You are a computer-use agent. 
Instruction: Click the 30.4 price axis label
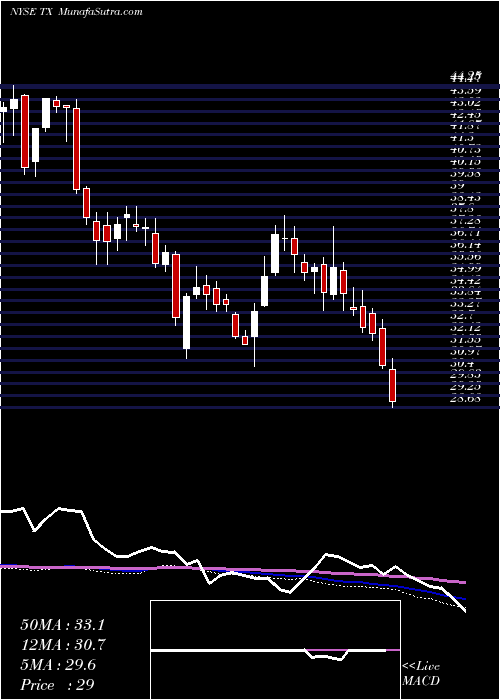(x=464, y=363)
